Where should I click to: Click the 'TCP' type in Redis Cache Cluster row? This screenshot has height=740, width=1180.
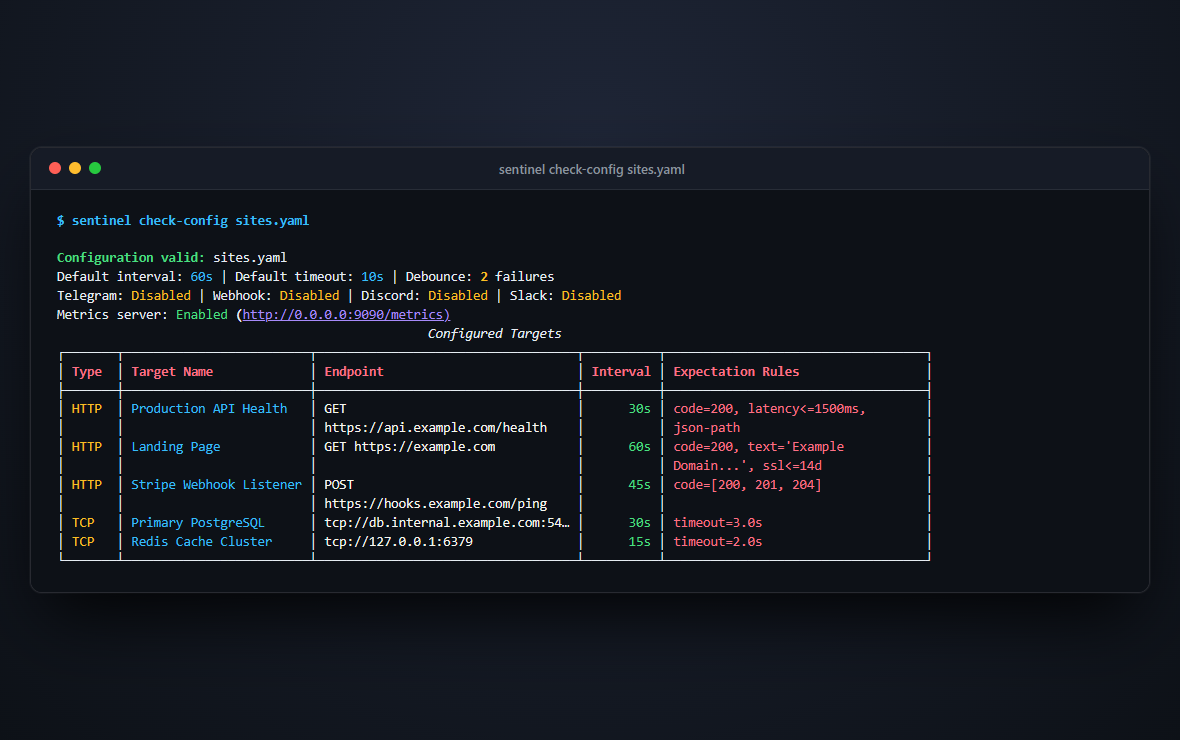point(83,542)
